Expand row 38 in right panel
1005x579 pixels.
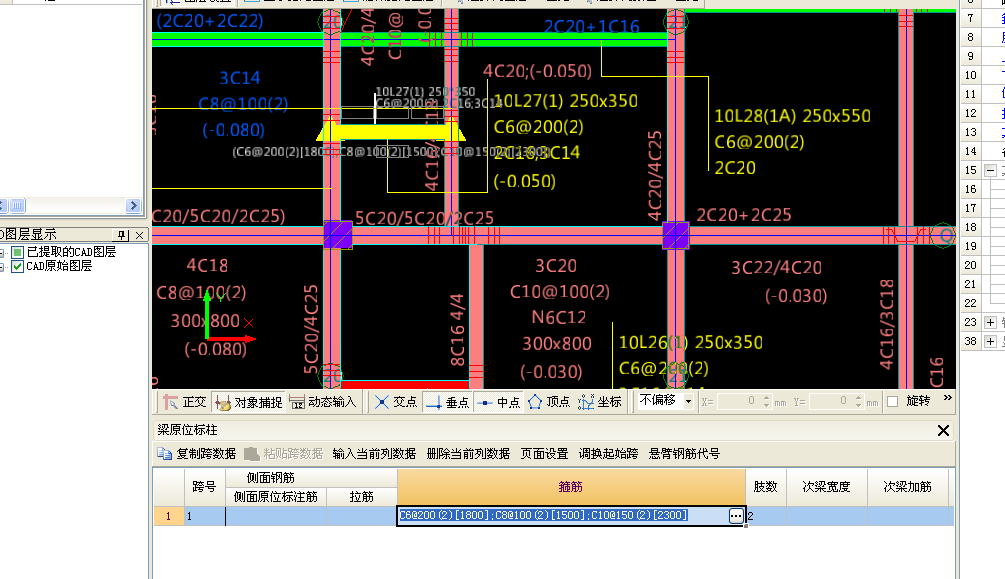(x=990, y=341)
